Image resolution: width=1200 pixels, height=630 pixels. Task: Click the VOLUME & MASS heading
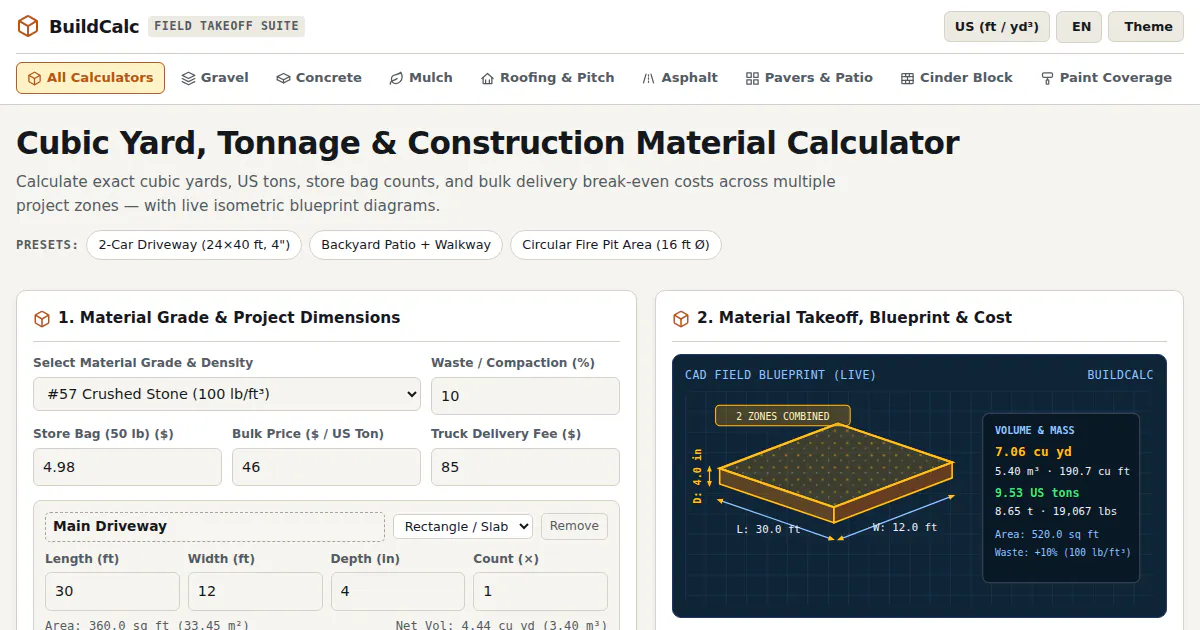point(1035,430)
